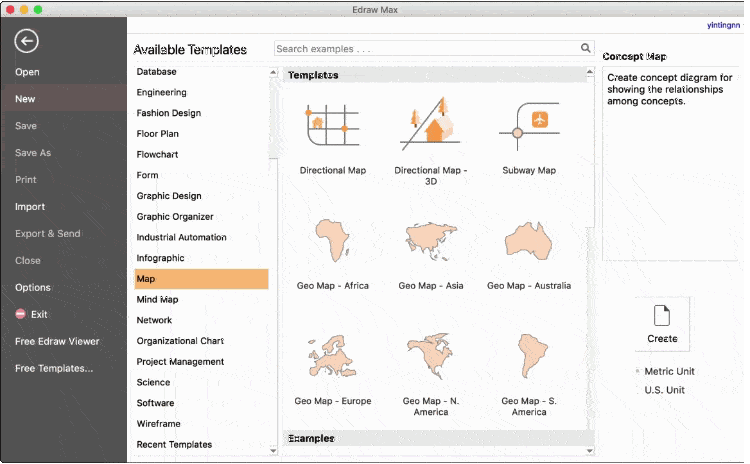Click the Search examples input field
The height and width of the screenshot is (464, 750).
pyautogui.click(x=425, y=48)
